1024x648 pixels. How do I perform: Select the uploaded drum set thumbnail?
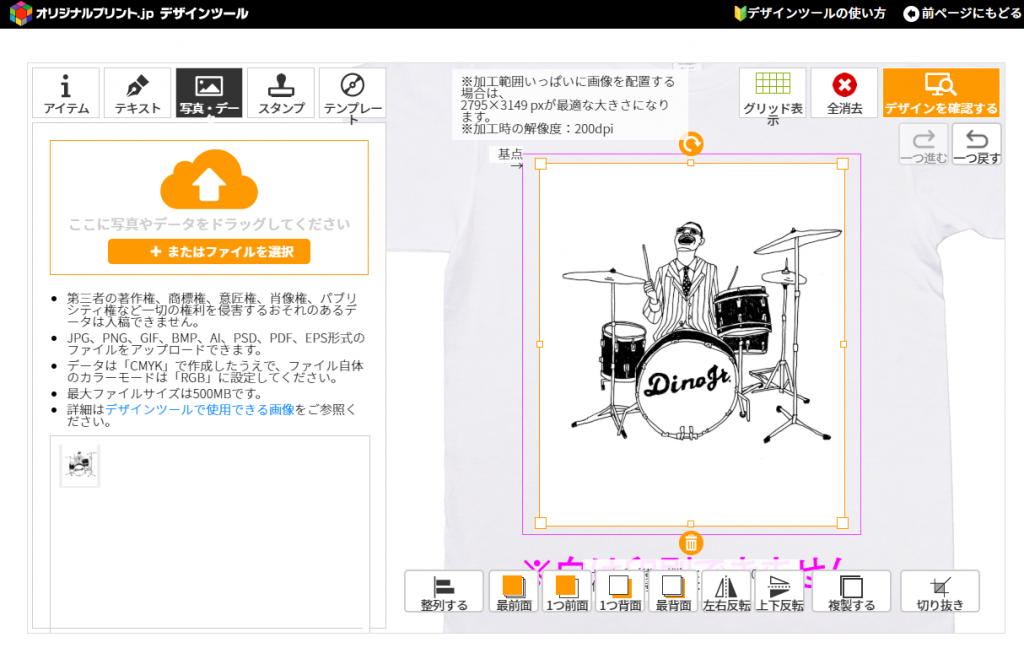pyautogui.click(x=80, y=466)
